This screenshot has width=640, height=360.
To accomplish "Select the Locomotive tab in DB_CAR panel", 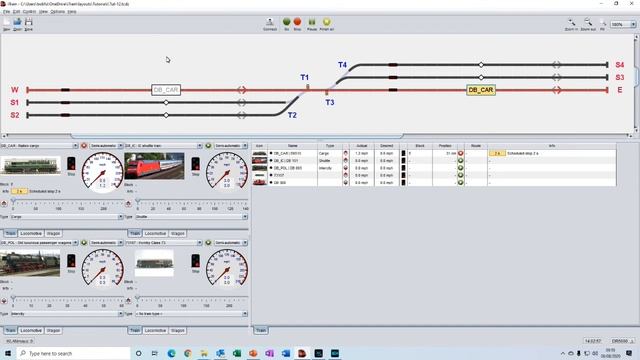I will pyautogui.click(x=31, y=233).
